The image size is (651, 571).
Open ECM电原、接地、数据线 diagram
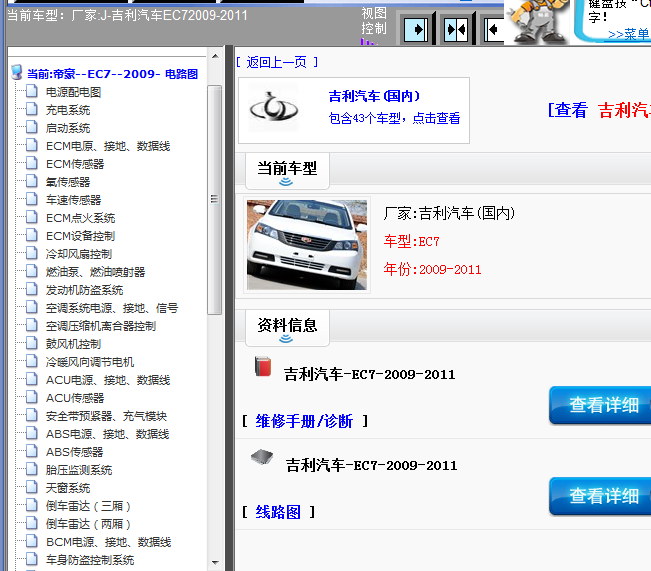click(108, 146)
